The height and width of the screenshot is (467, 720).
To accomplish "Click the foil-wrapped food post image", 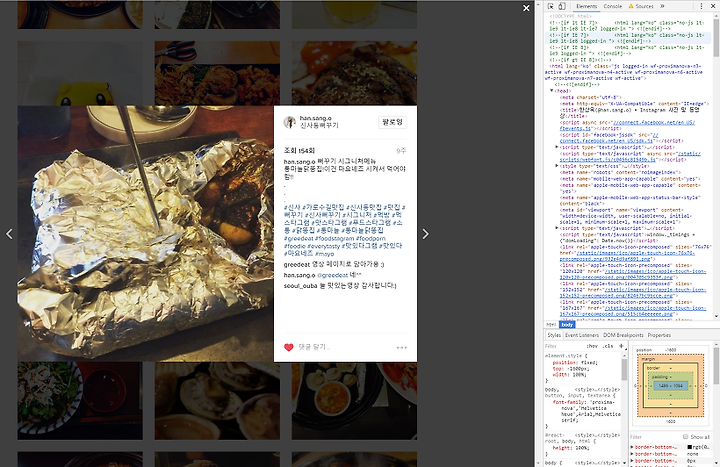I will click(146, 234).
